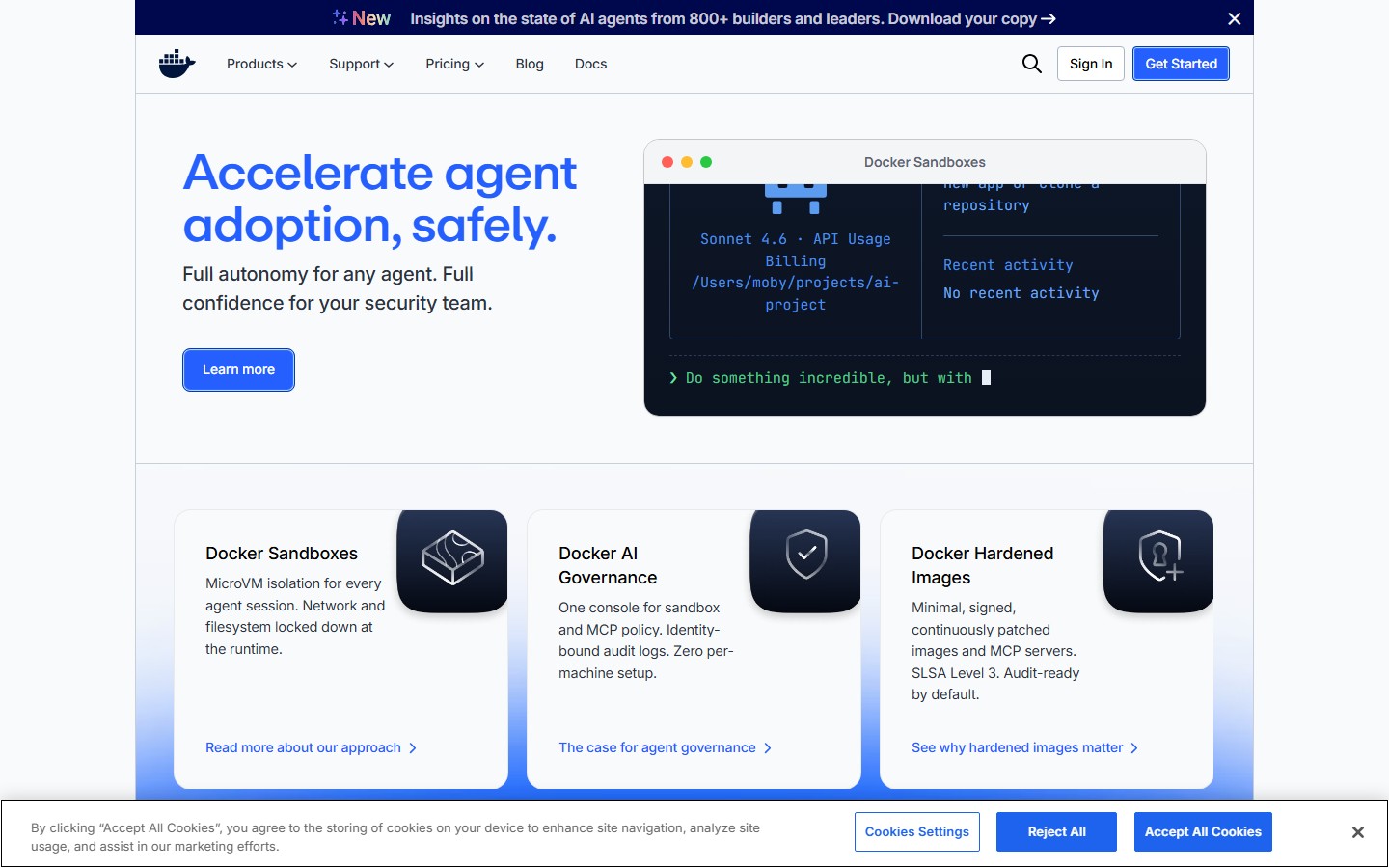Image resolution: width=1389 pixels, height=868 pixels.
Task: Click Reject All cookies button
Action: pyautogui.click(x=1057, y=831)
